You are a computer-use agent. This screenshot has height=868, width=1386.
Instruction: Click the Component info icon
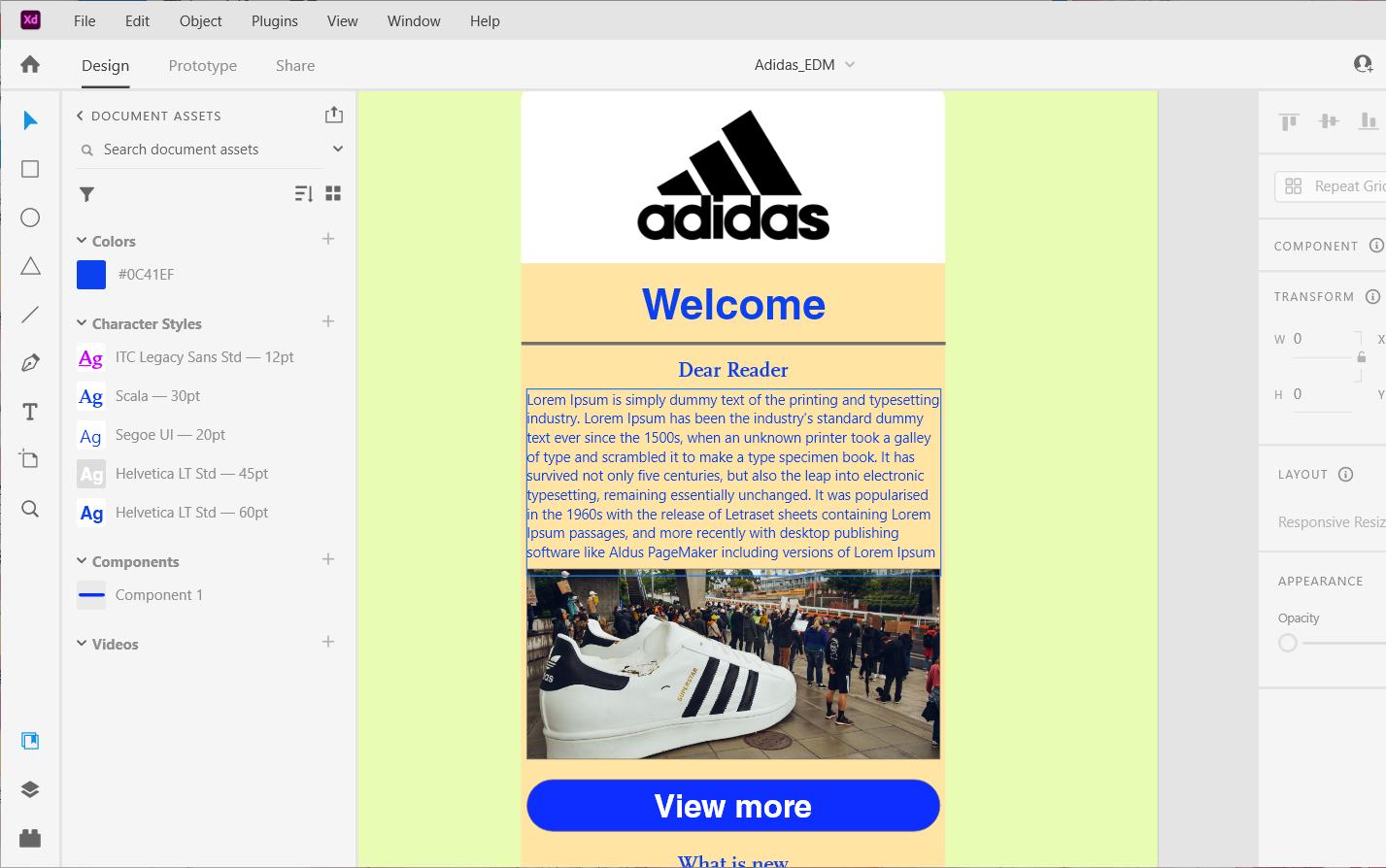click(1376, 246)
